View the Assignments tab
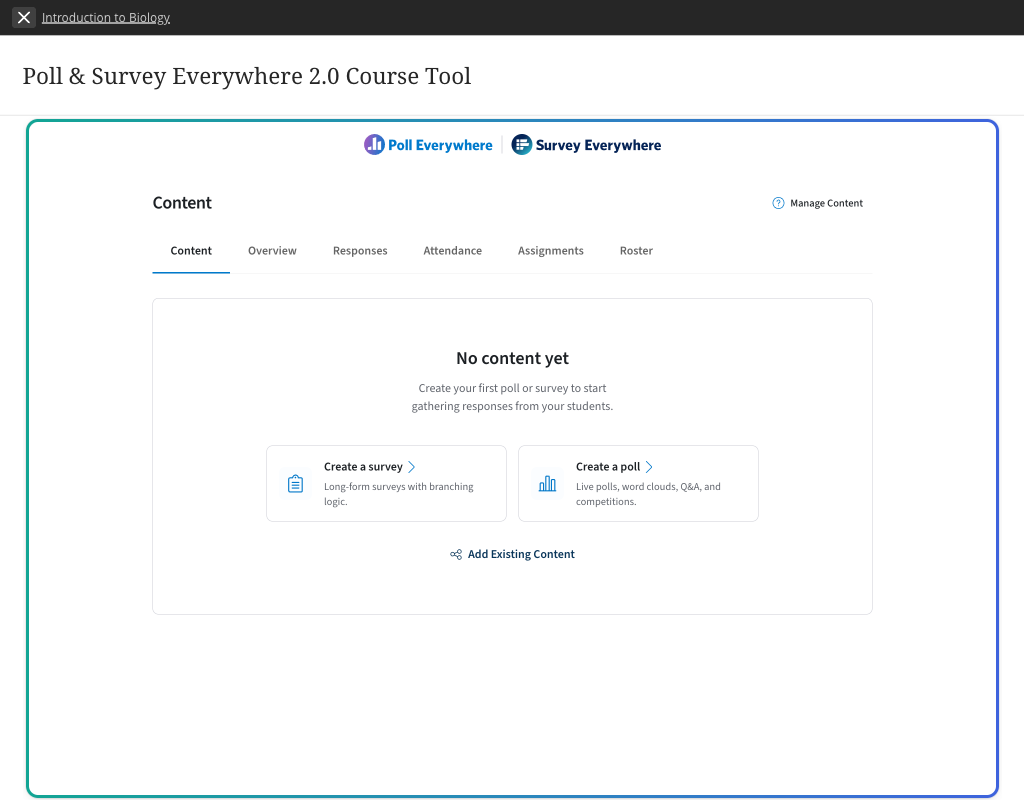The width and height of the screenshot is (1024, 800). (551, 251)
